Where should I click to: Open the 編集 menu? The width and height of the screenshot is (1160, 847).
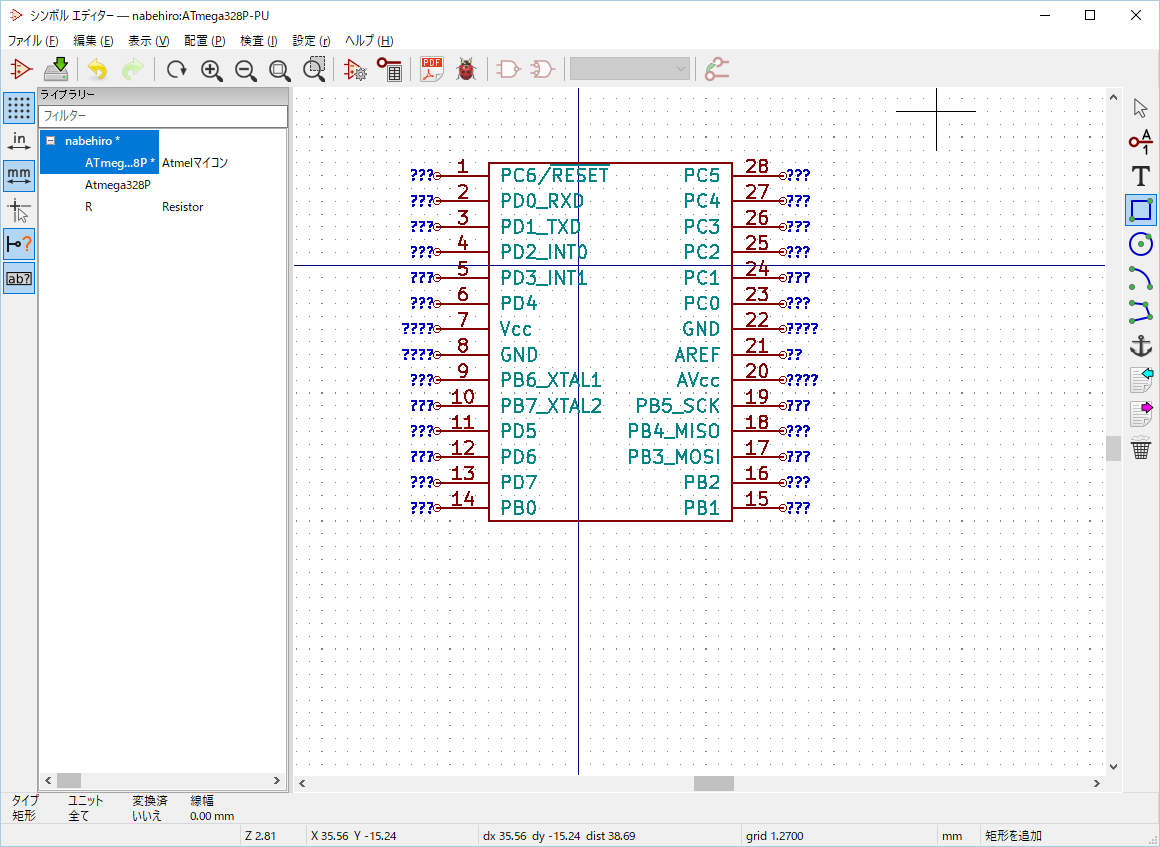pyautogui.click(x=93, y=41)
